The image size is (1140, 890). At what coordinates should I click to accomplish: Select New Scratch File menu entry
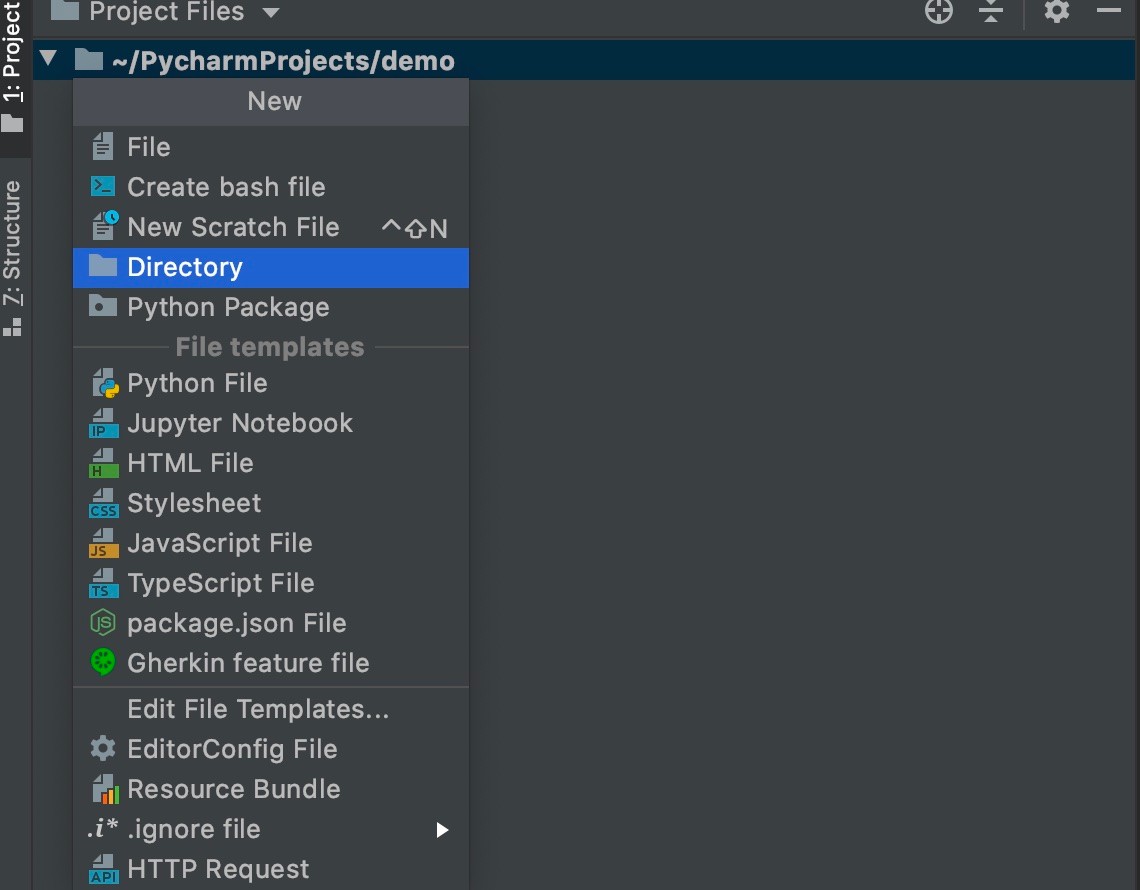(271, 227)
